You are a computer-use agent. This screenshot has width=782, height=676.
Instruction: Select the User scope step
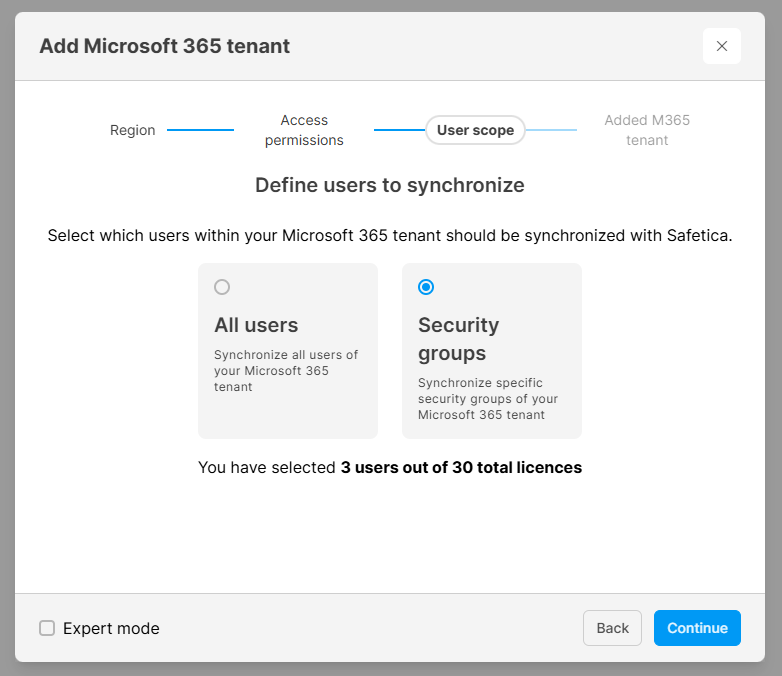(475, 130)
